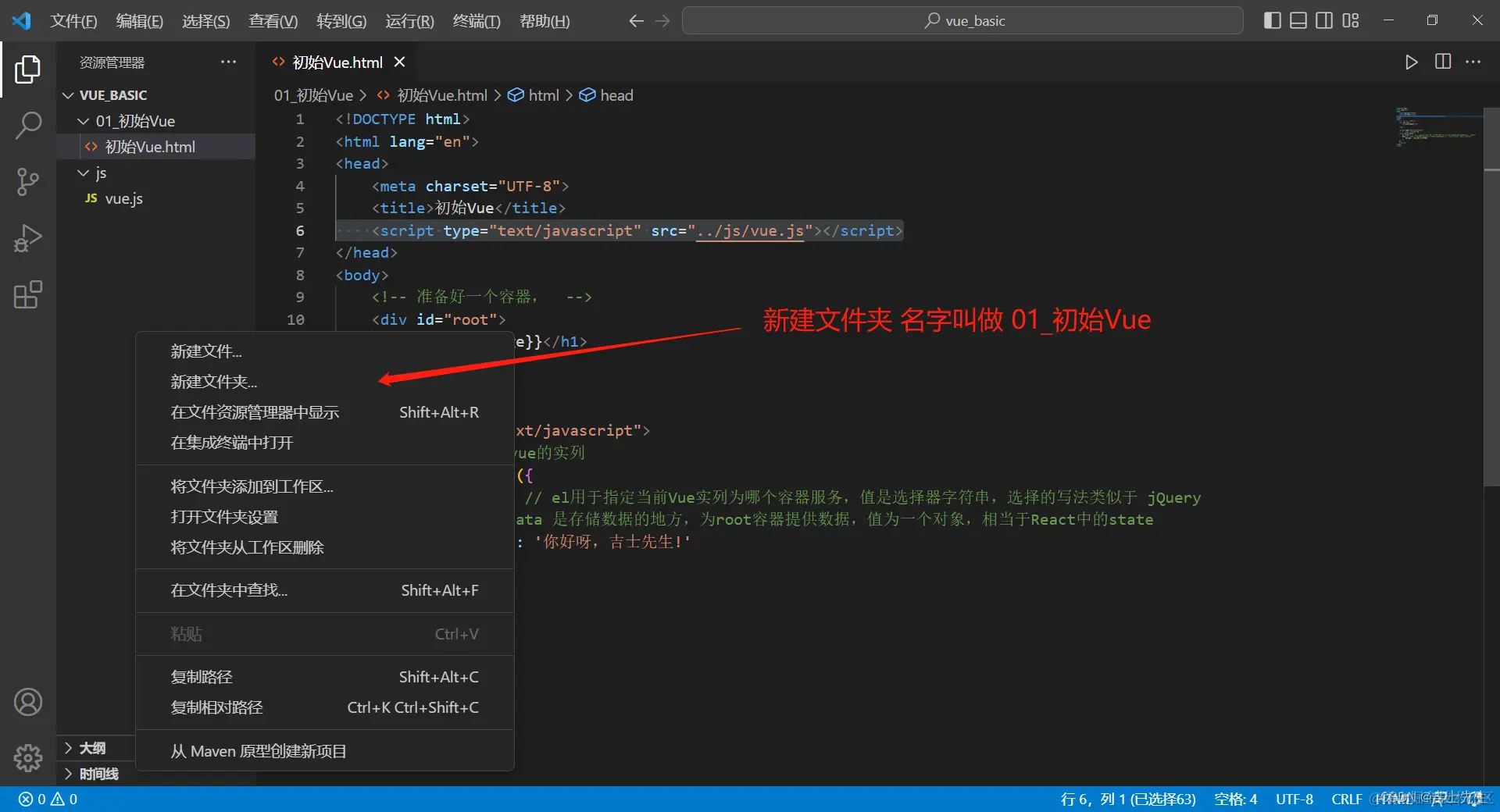Change line ending via CRLF
The width and height of the screenshot is (1500, 812).
tap(1346, 799)
